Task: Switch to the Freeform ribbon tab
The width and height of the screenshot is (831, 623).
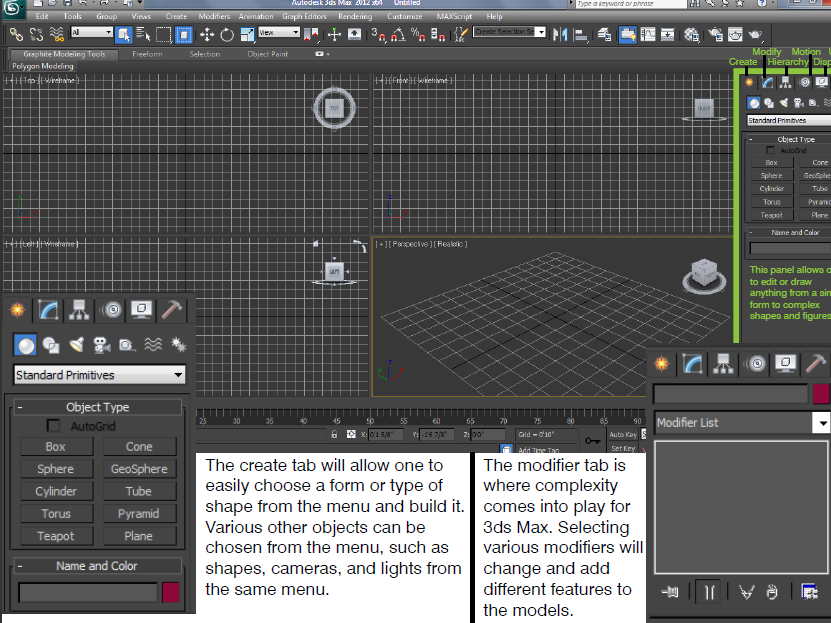Action: 147,54
